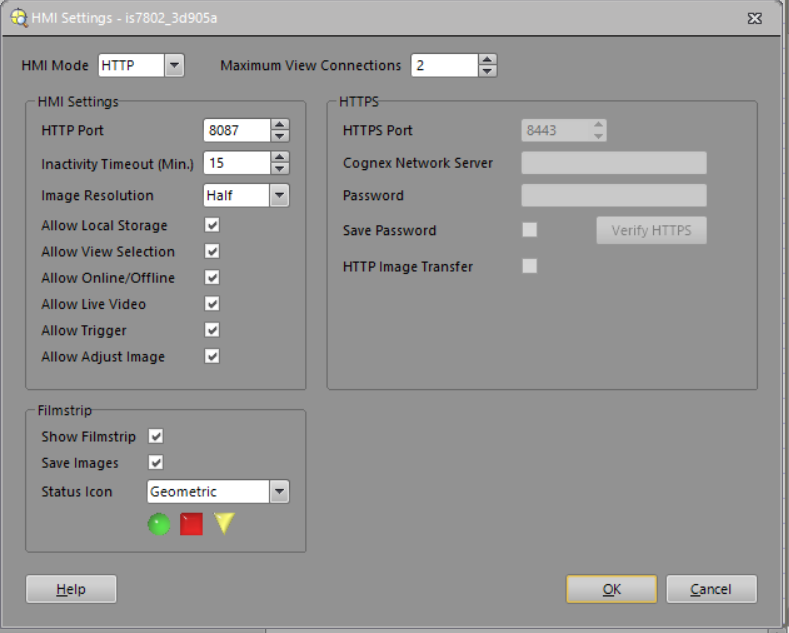
Task: Increase Maximum View Connections value
Action: (x=487, y=60)
